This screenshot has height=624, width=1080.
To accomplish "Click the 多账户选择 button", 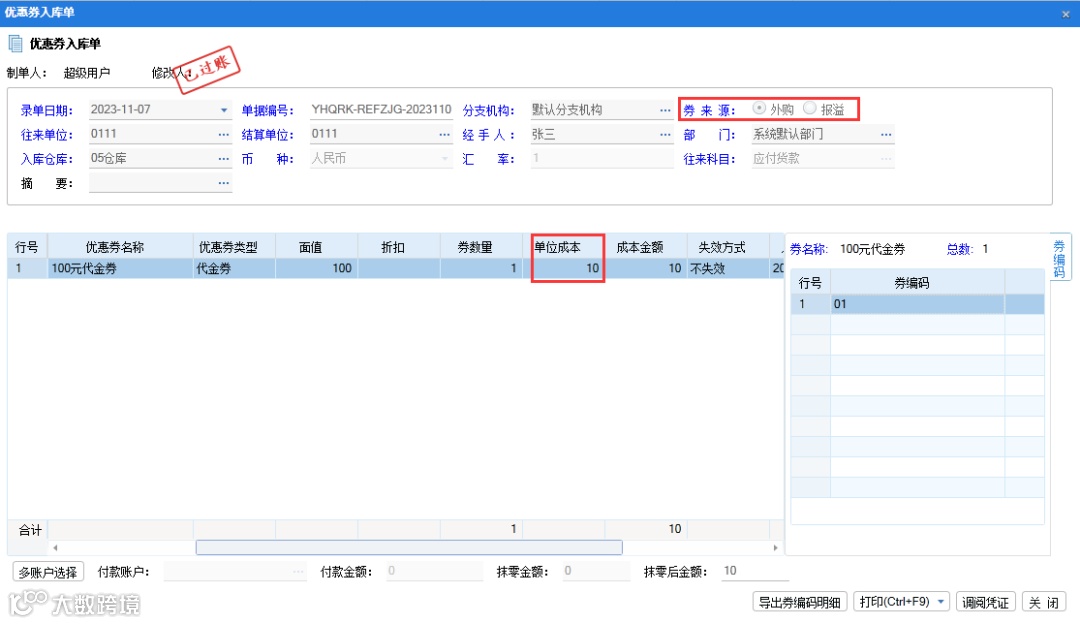I will pyautogui.click(x=48, y=572).
